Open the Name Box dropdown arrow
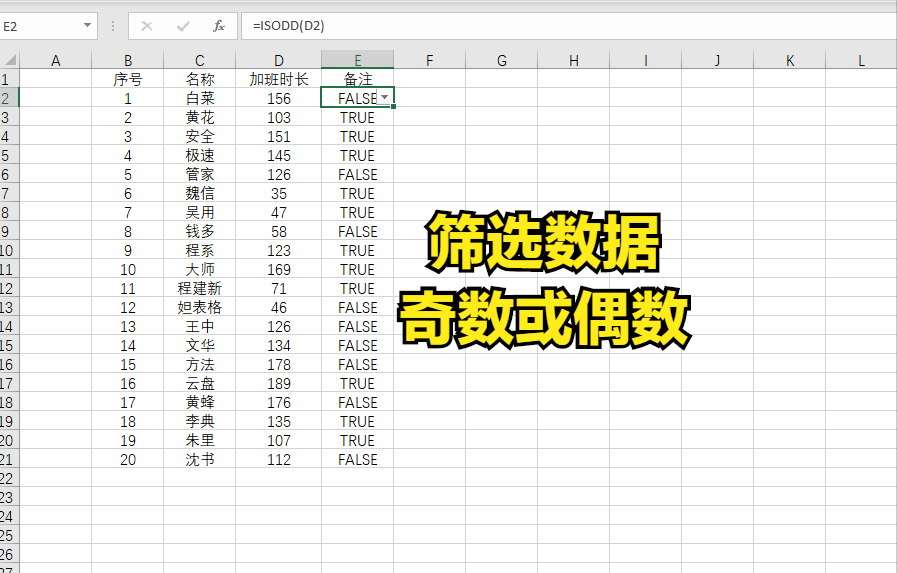Image resolution: width=897 pixels, height=573 pixels. click(87, 26)
